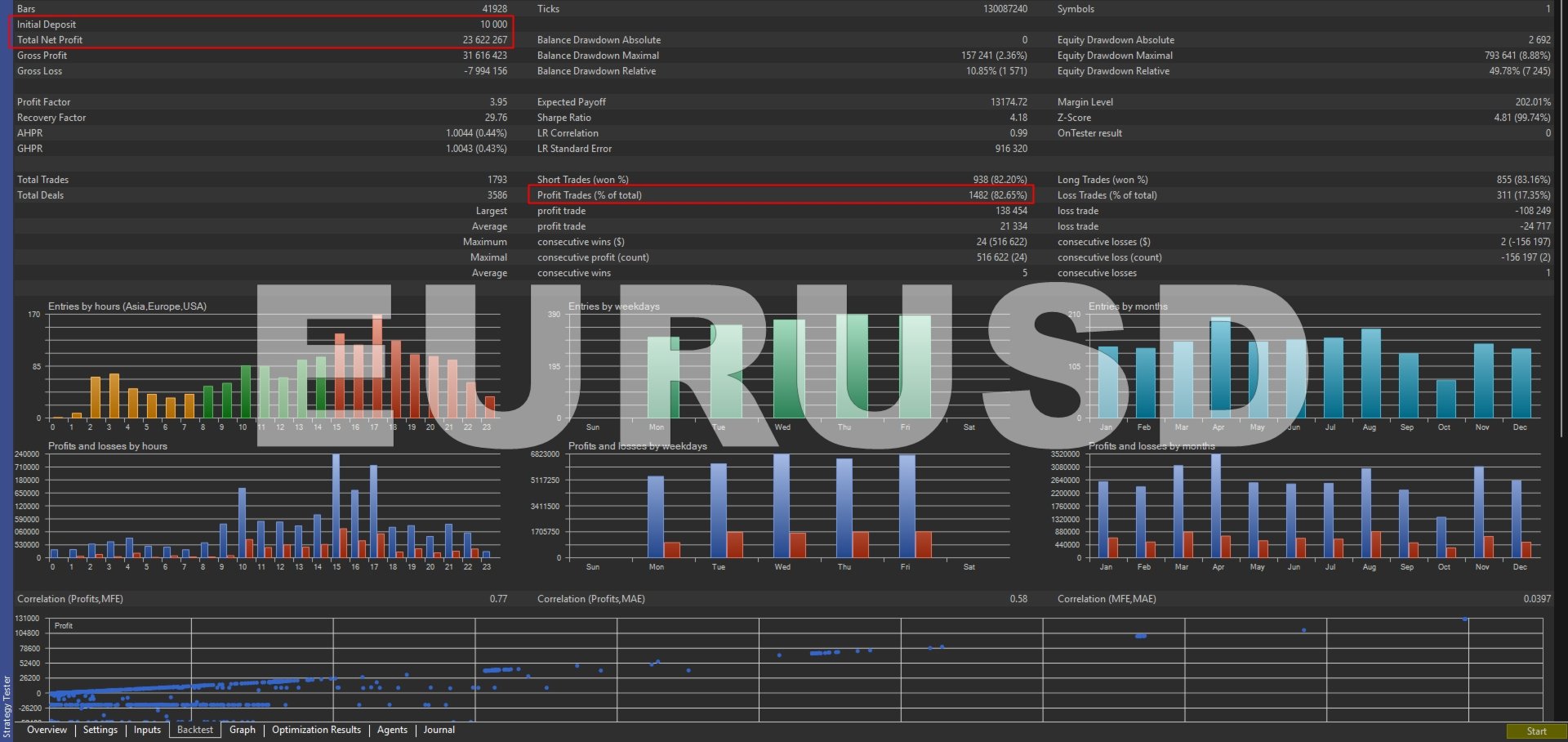Click Correlation (Profits,MFE) value 0.77
This screenshot has height=742, width=1568.
[x=498, y=599]
